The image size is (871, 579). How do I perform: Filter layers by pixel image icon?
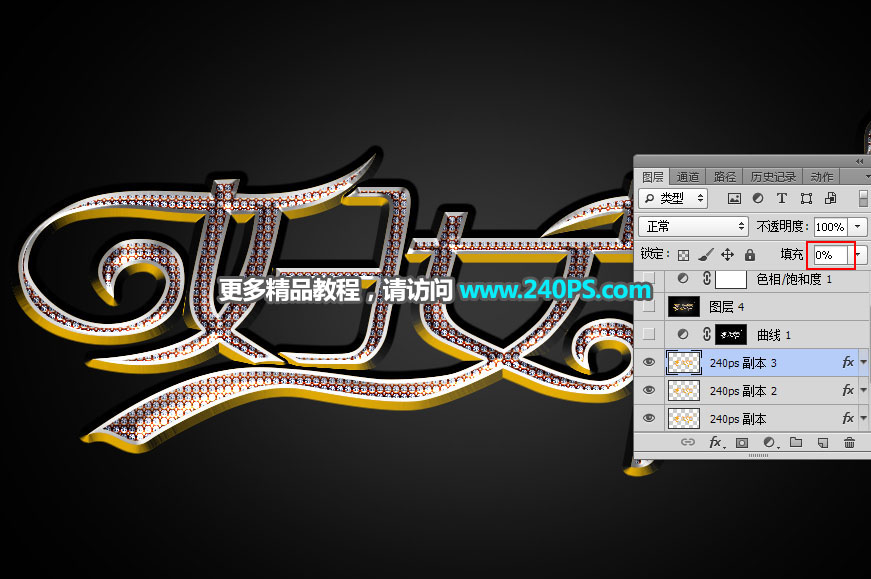[x=734, y=198]
